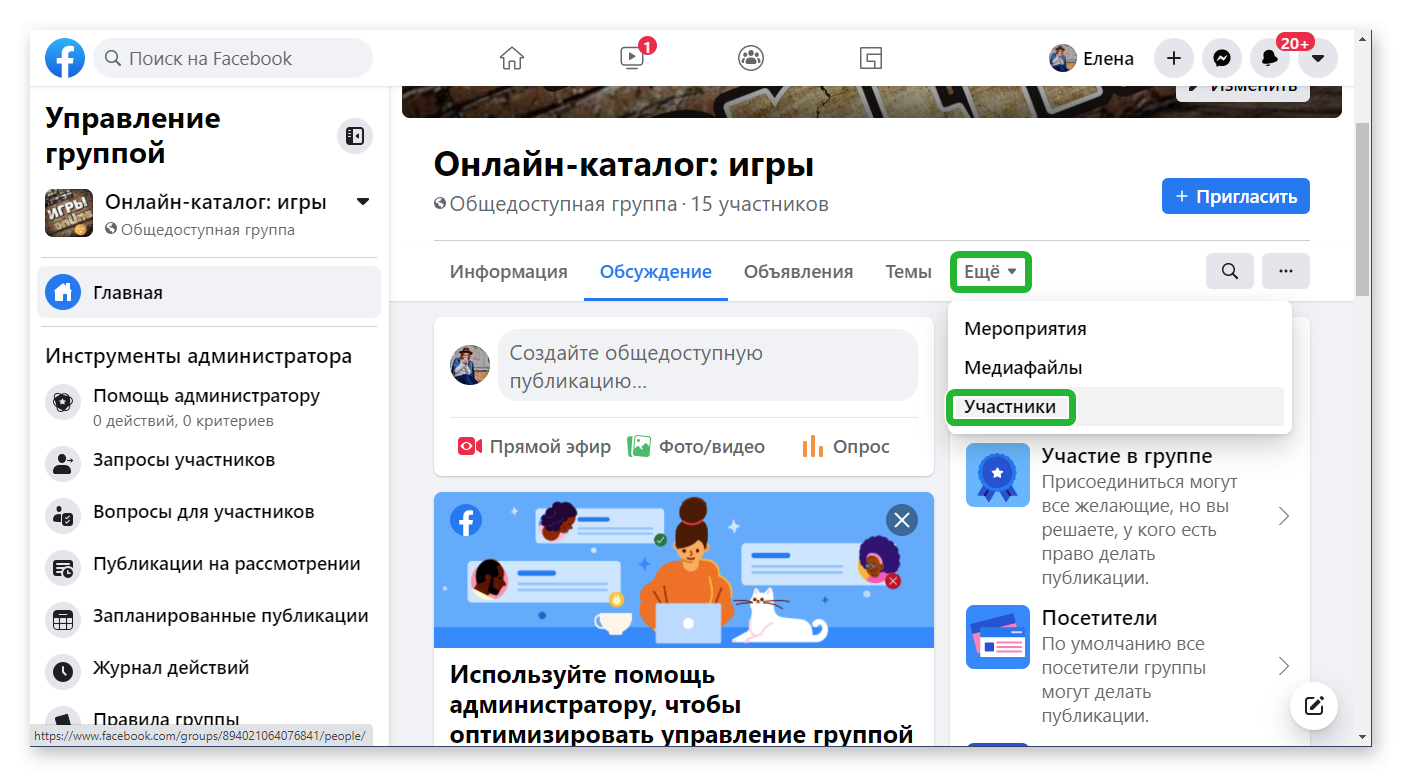Open Запросы участников in sidebar
This screenshot has height=778, width=1402.
click(x=184, y=460)
